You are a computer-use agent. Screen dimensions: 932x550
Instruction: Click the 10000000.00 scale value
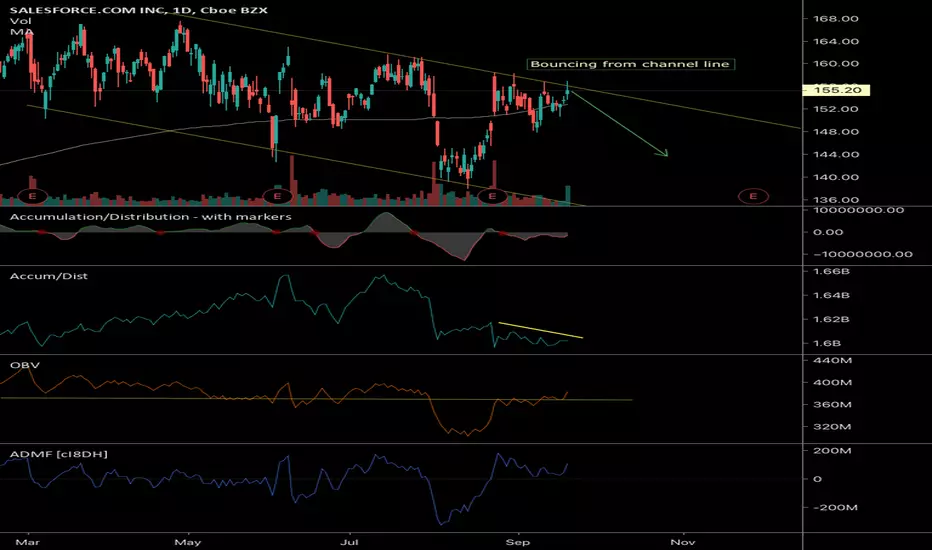click(x=858, y=210)
